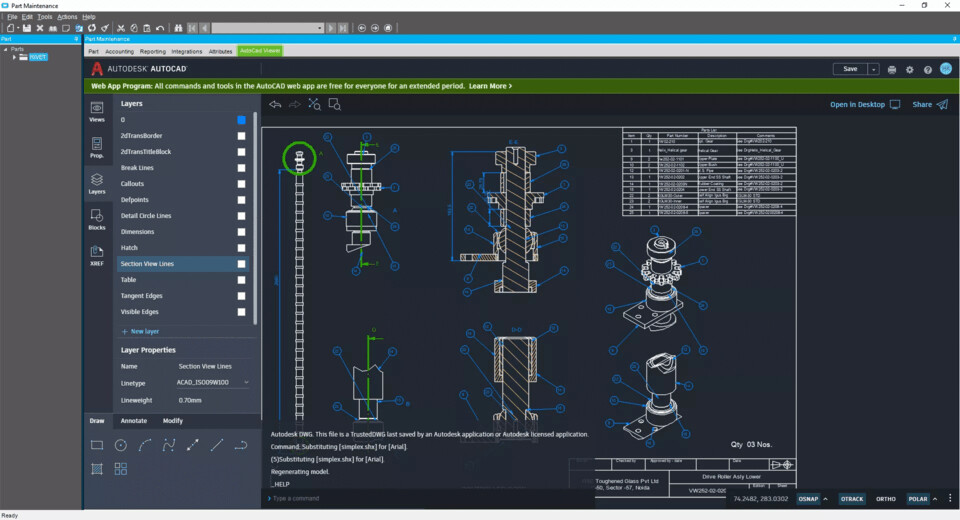960x520 pixels.
Task: Click the Share button
Action: click(929, 105)
